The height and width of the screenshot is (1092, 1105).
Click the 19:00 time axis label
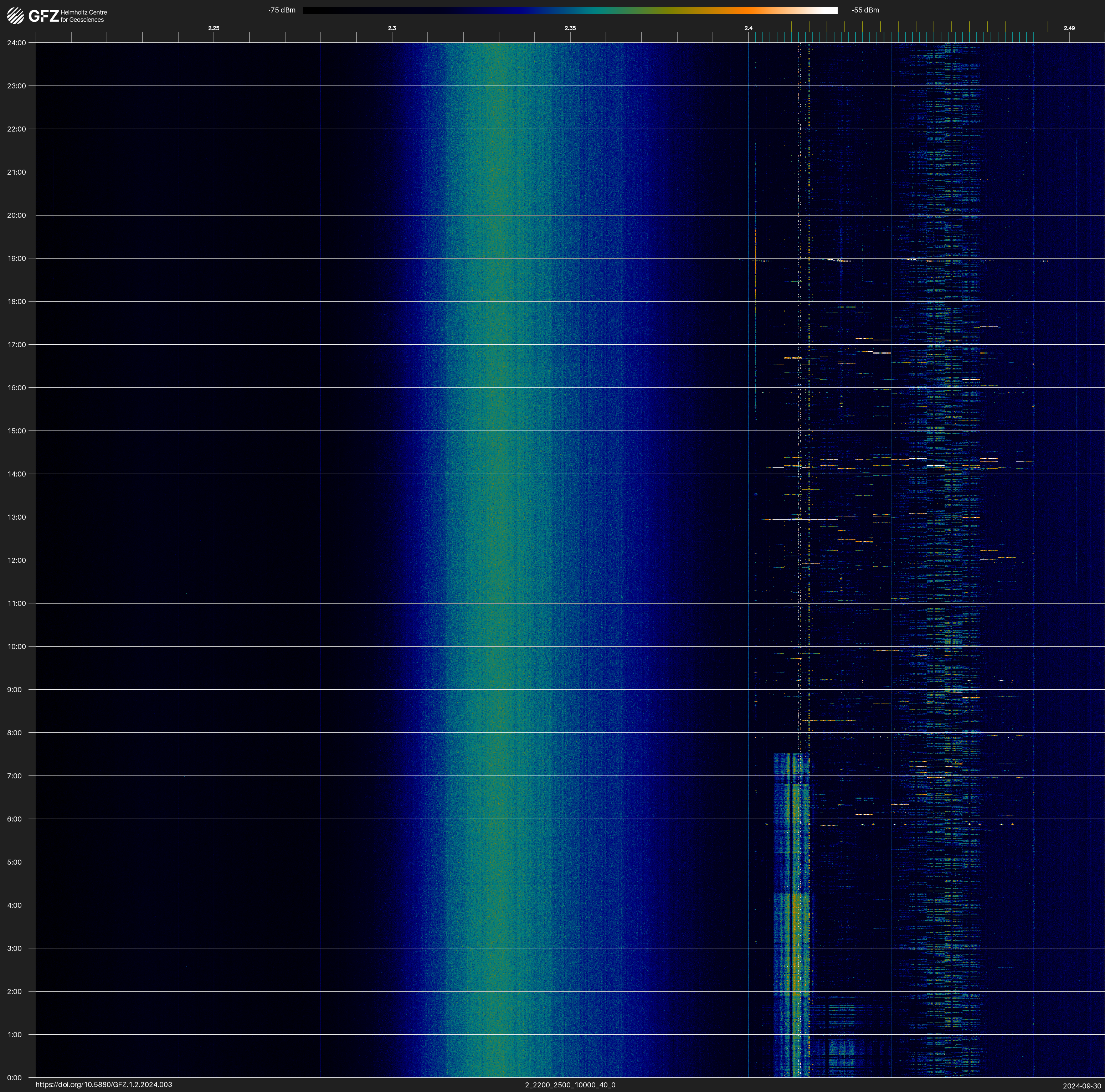pos(16,258)
